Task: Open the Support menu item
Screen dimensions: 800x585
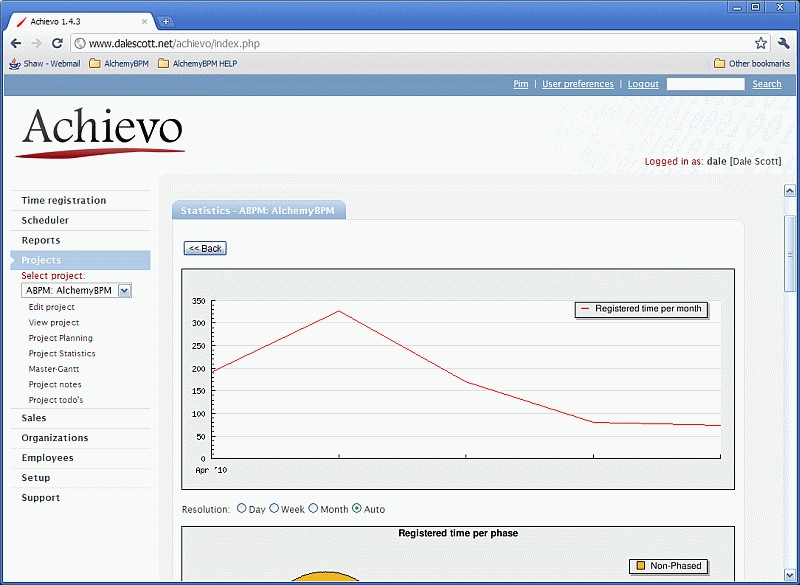Action: tap(41, 497)
